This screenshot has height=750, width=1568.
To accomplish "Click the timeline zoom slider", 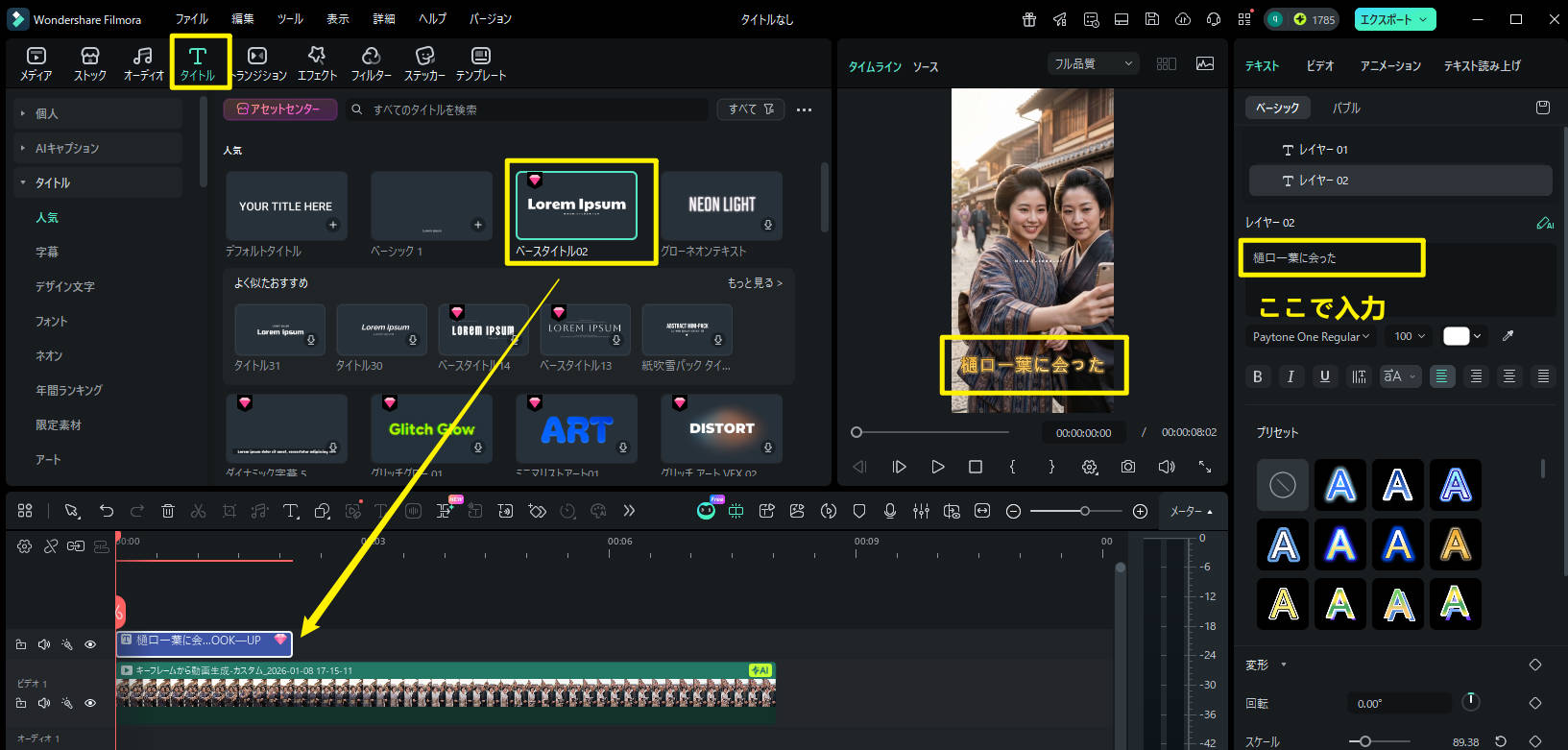I will [x=1075, y=512].
